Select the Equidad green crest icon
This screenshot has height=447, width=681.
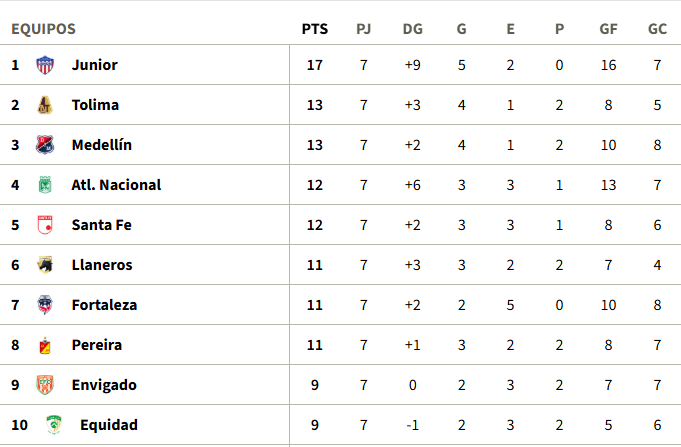[x=54, y=425]
